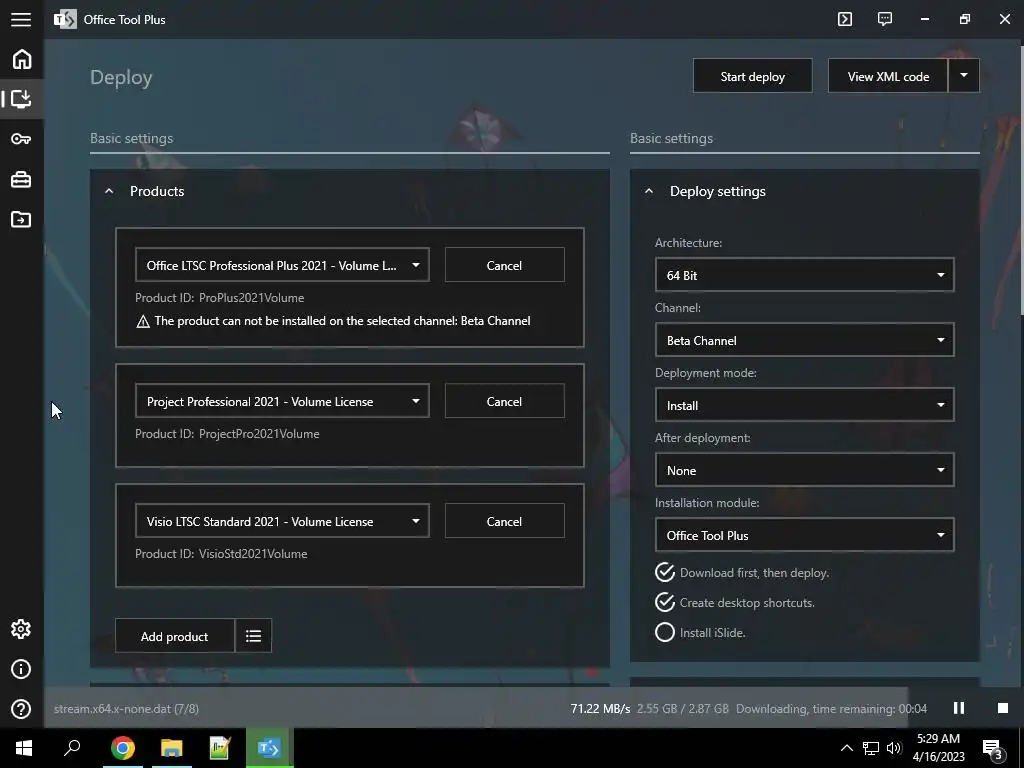Open Office LTSC Professional Plus product dropdown
The height and width of the screenshot is (768, 1024).
coord(282,265)
